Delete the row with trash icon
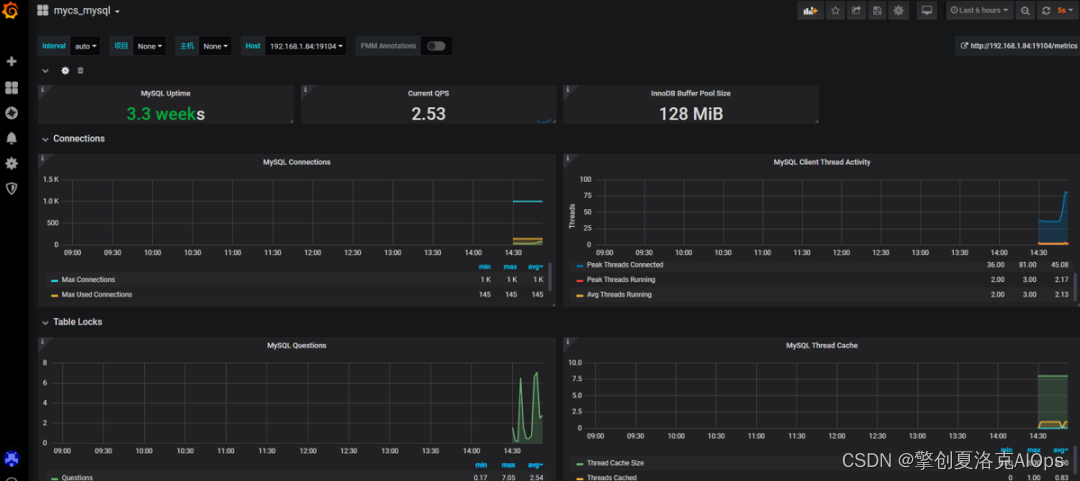 coord(81,70)
